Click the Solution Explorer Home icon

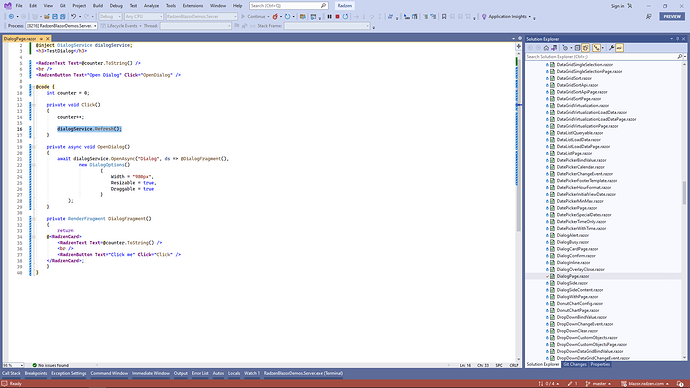pyautogui.click(x=546, y=48)
